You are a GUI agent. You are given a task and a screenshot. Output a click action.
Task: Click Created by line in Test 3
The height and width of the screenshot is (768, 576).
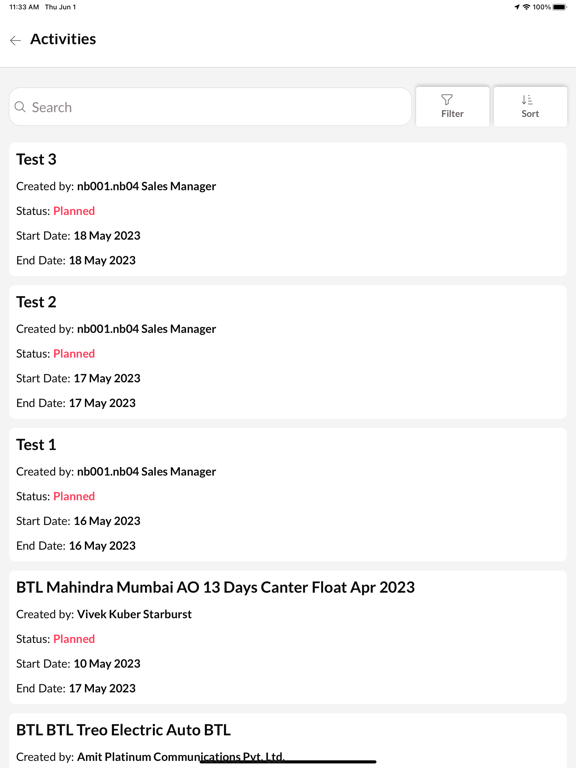pyautogui.click(x=116, y=186)
